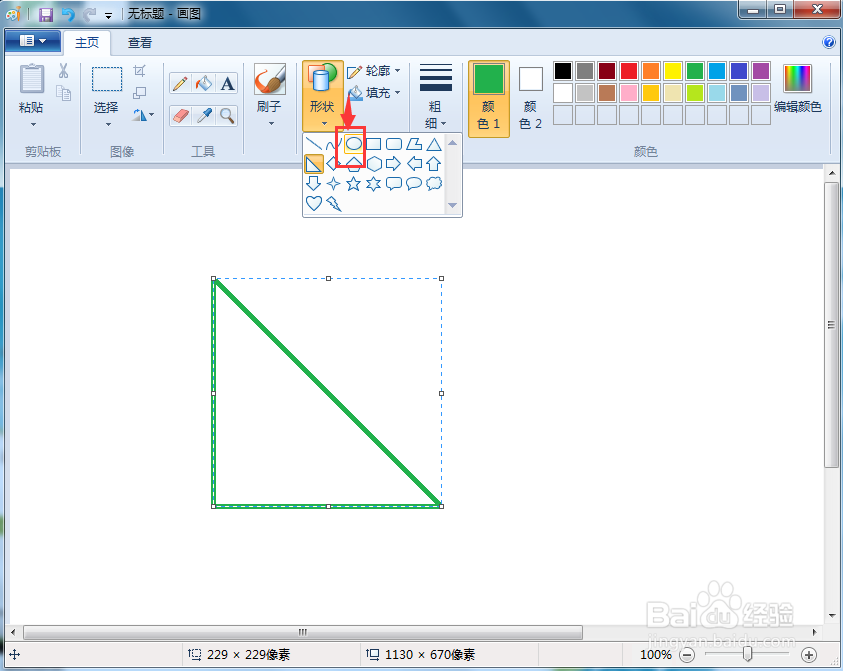The image size is (843, 671).
Task: Click the horizontal scrollbar thumb
Action: click(x=303, y=632)
